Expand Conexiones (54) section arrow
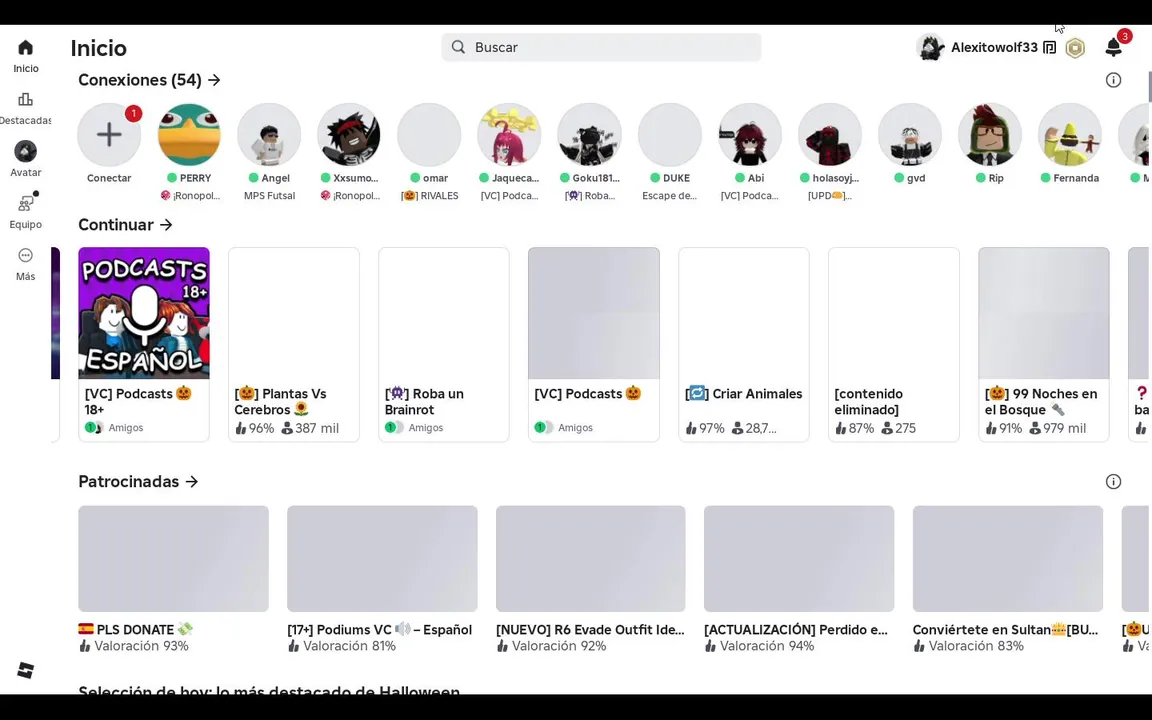This screenshot has width=1152, height=720. (x=214, y=80)
